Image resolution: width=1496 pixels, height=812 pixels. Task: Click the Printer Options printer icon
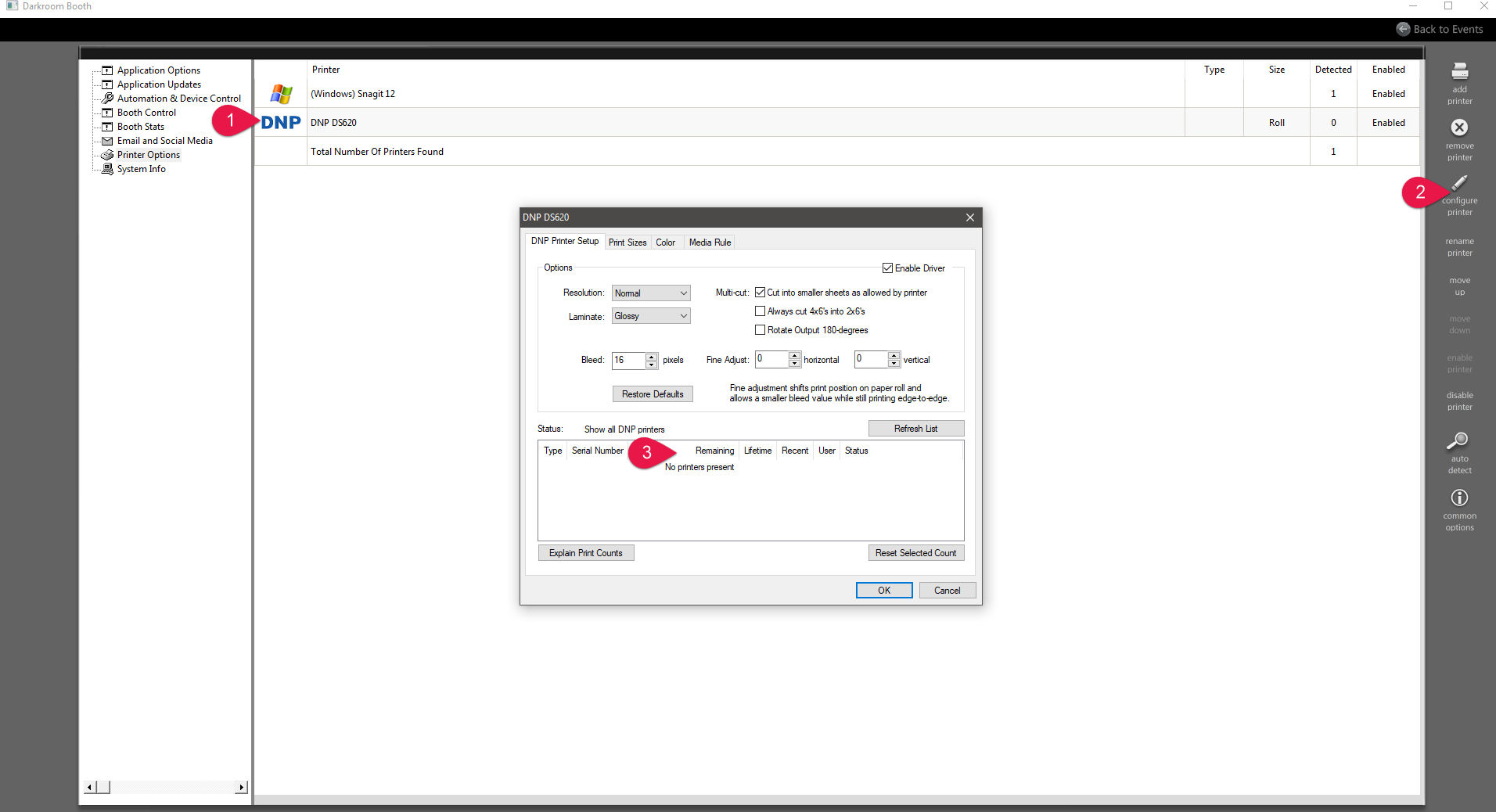pos(108,155)
